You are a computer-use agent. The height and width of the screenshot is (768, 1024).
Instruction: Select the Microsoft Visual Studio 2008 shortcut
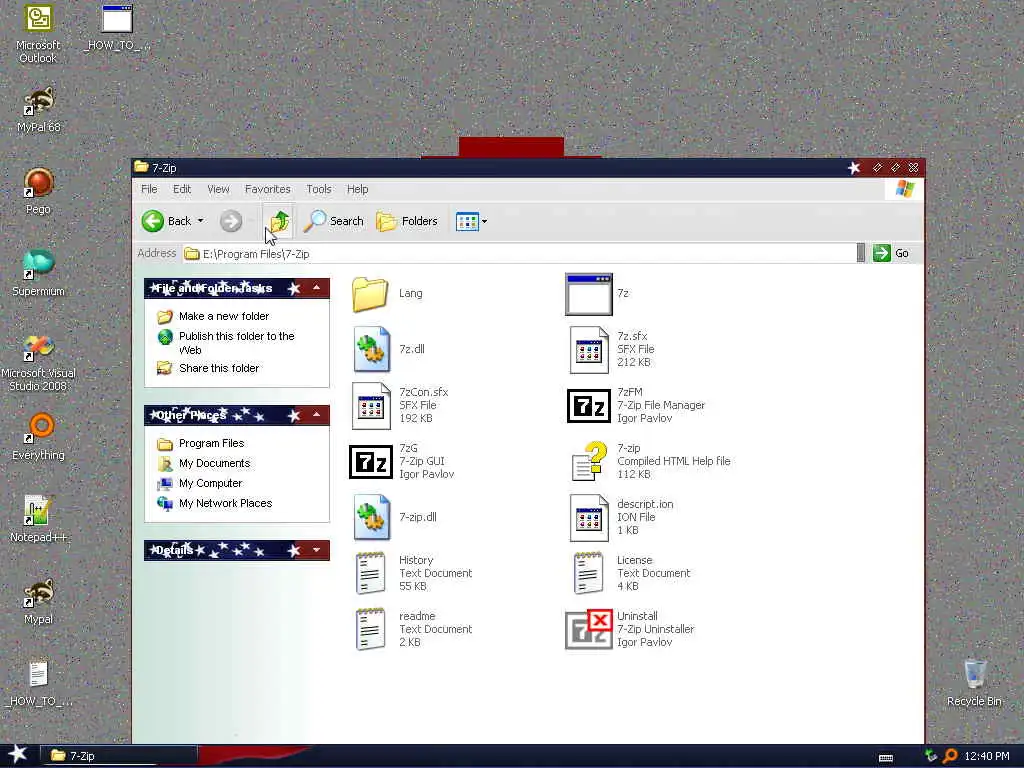[38, 362]
